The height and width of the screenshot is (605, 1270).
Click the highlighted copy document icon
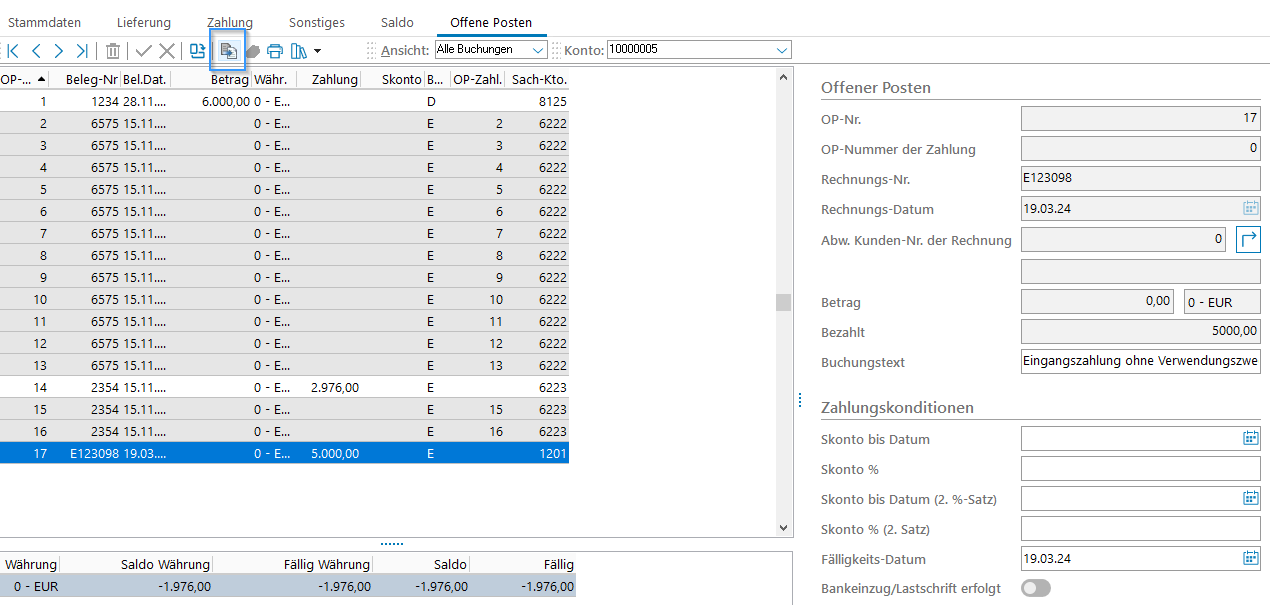(x=228, y=51)
